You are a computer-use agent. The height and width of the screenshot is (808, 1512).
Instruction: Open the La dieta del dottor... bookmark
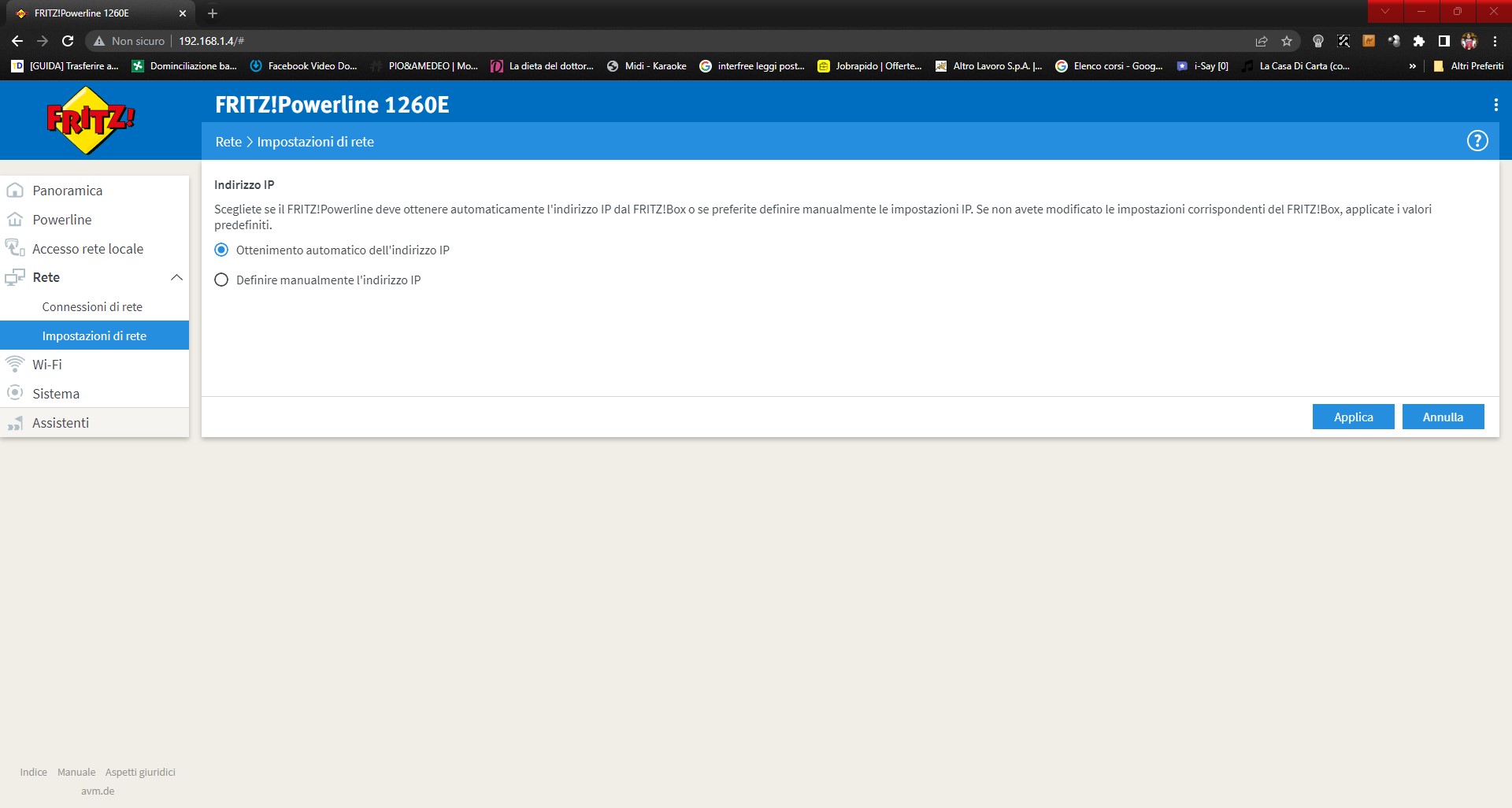click(543, 66)
